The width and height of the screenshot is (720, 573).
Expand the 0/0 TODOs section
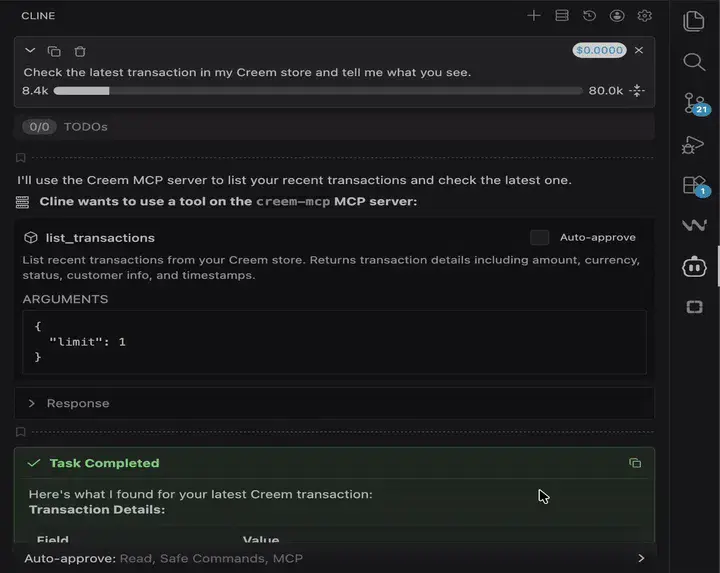point(334,127)
